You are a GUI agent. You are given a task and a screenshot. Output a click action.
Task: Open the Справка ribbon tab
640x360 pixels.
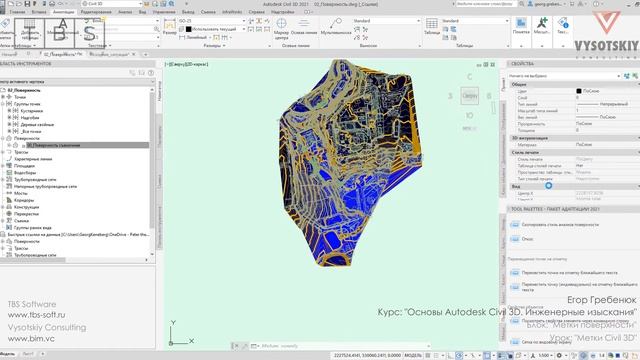(256, 12)
